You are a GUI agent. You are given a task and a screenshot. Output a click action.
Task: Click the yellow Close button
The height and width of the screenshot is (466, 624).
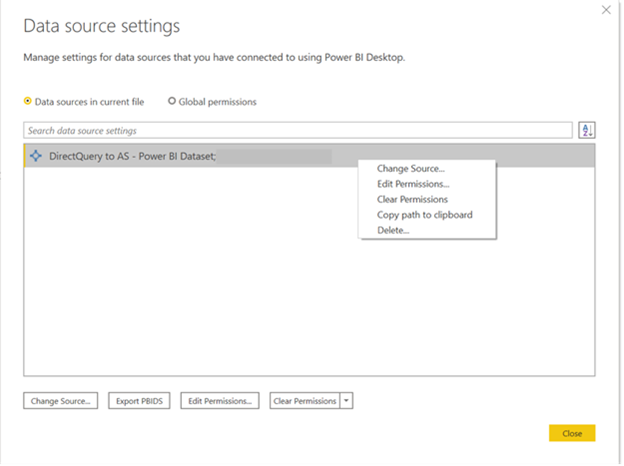pos(572,433)
